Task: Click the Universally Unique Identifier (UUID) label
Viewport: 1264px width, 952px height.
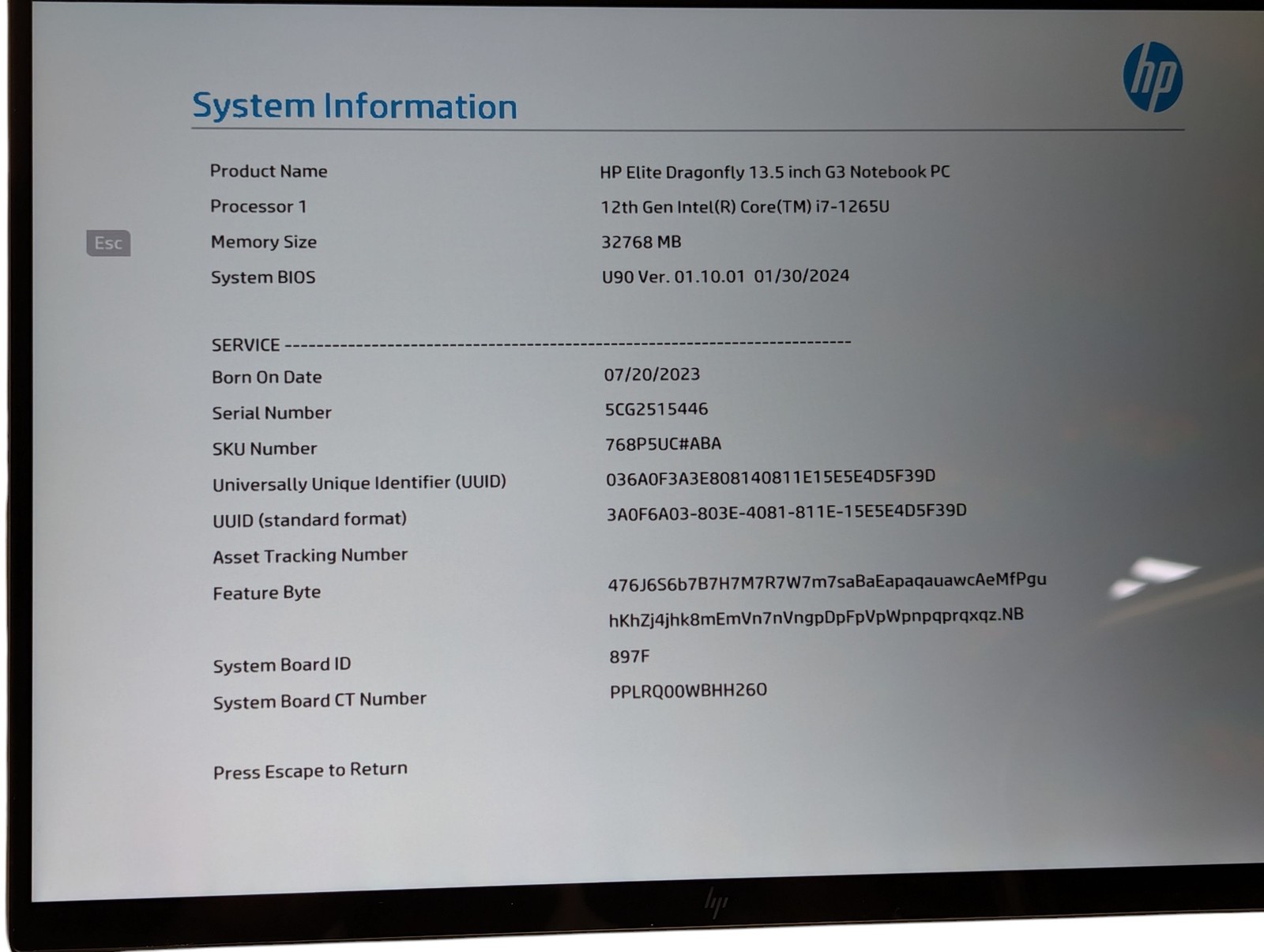Action: point(359,483)
